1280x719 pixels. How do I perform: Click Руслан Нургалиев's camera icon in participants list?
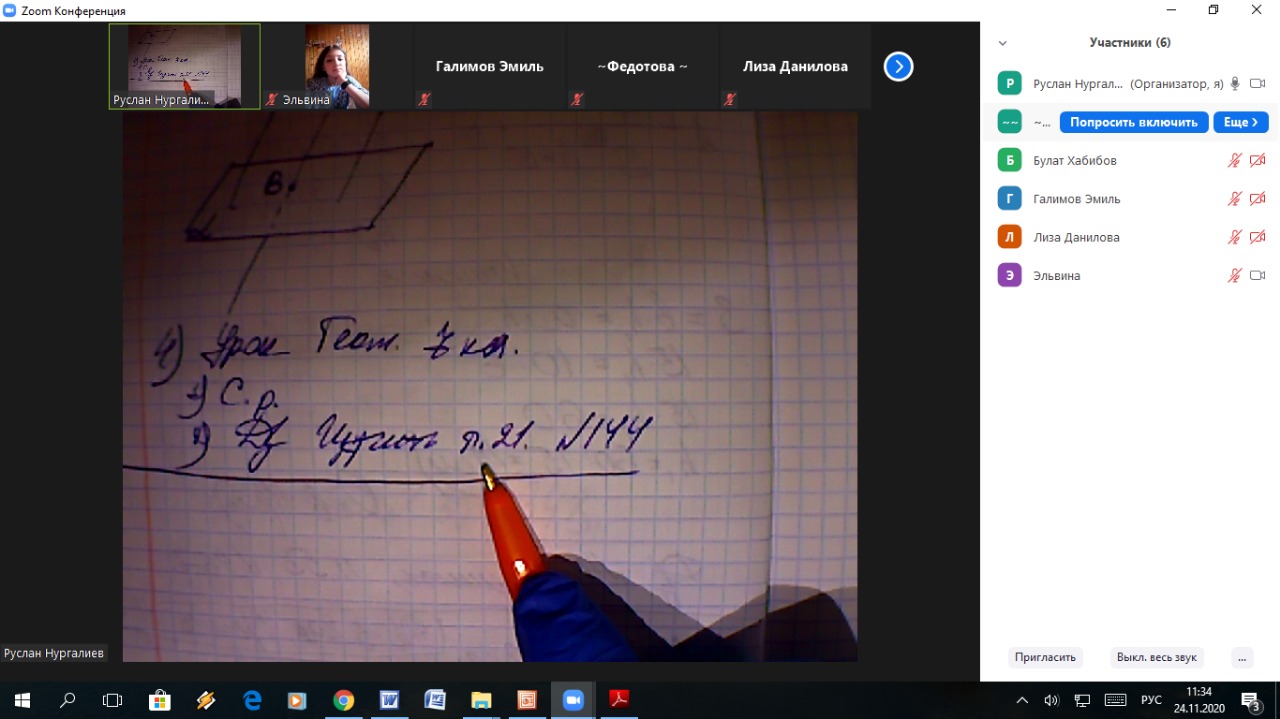click(1258, 84)
